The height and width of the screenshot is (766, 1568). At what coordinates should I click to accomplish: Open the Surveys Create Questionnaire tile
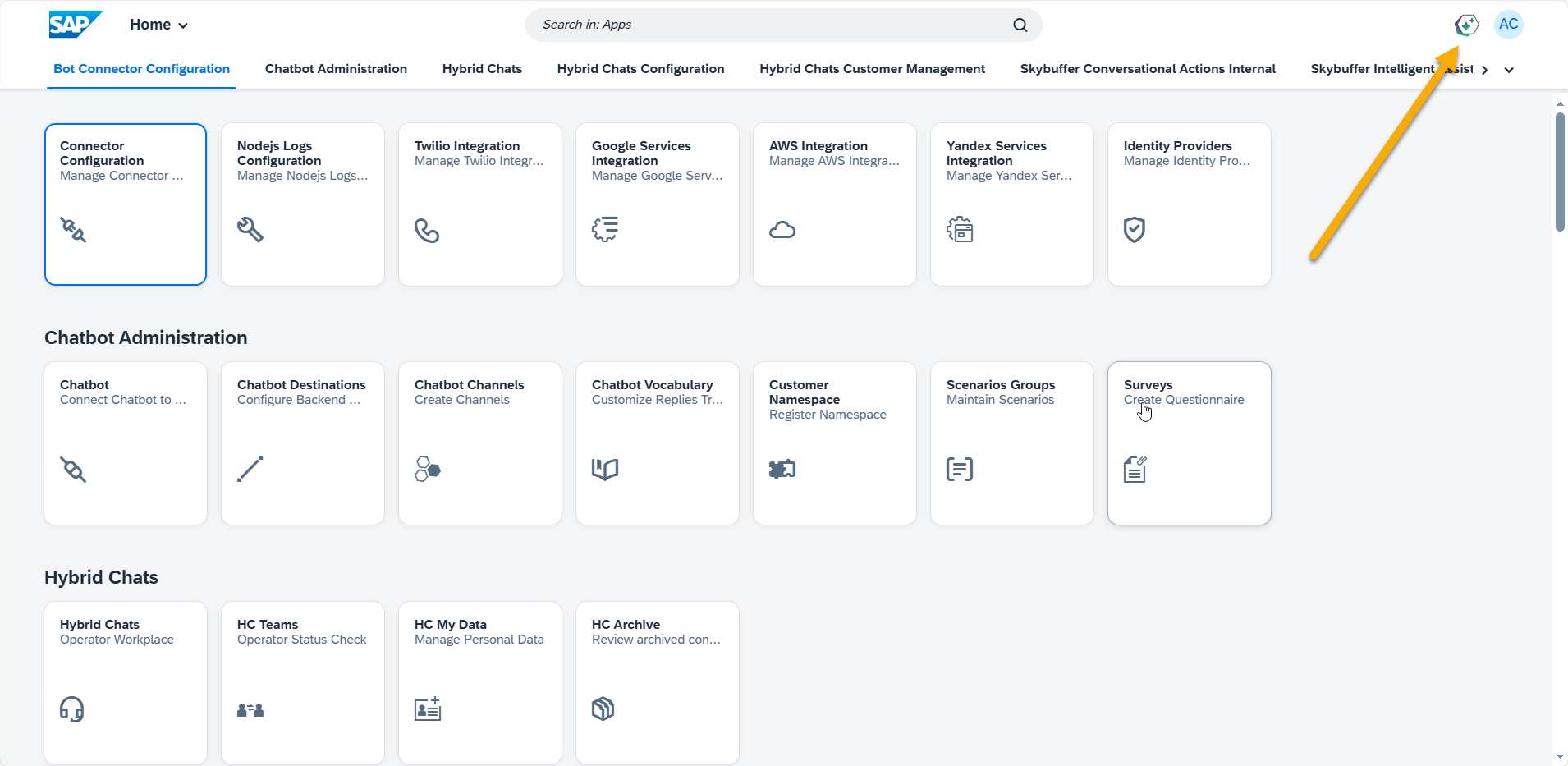1189,443
